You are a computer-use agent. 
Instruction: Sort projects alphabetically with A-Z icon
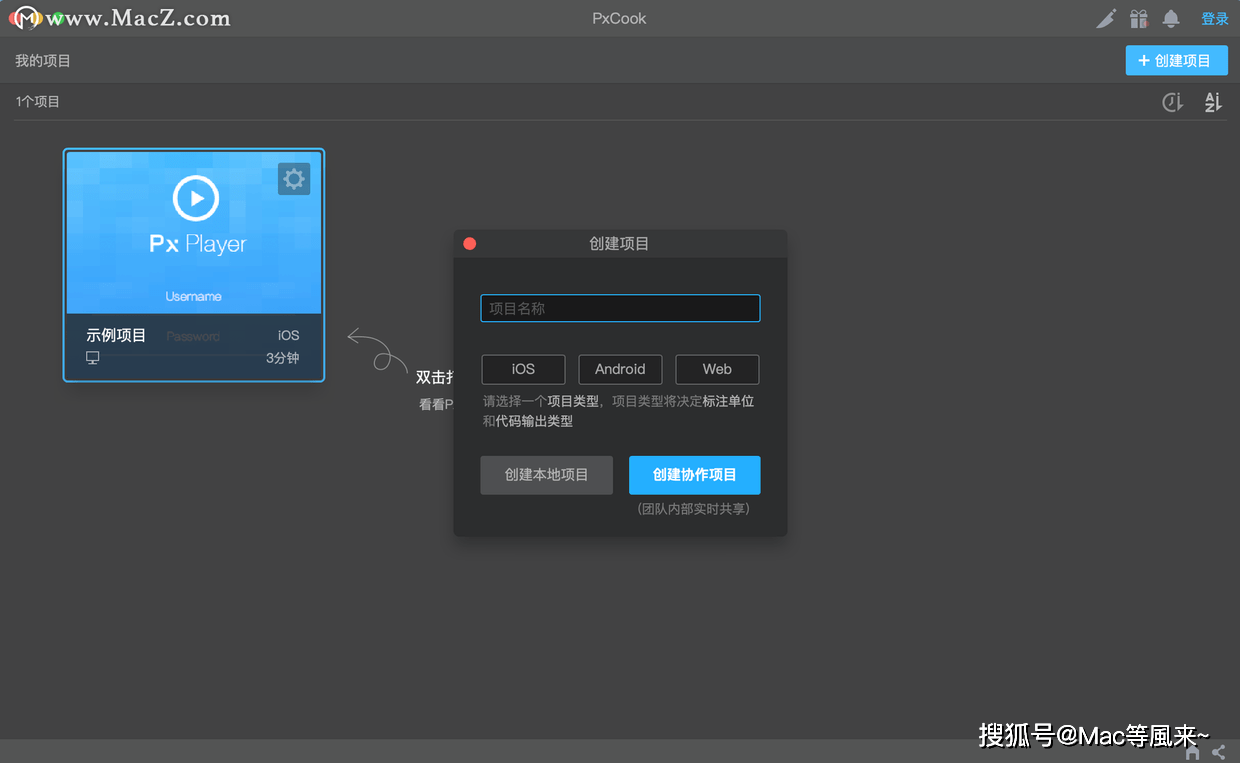point(1212,101)
